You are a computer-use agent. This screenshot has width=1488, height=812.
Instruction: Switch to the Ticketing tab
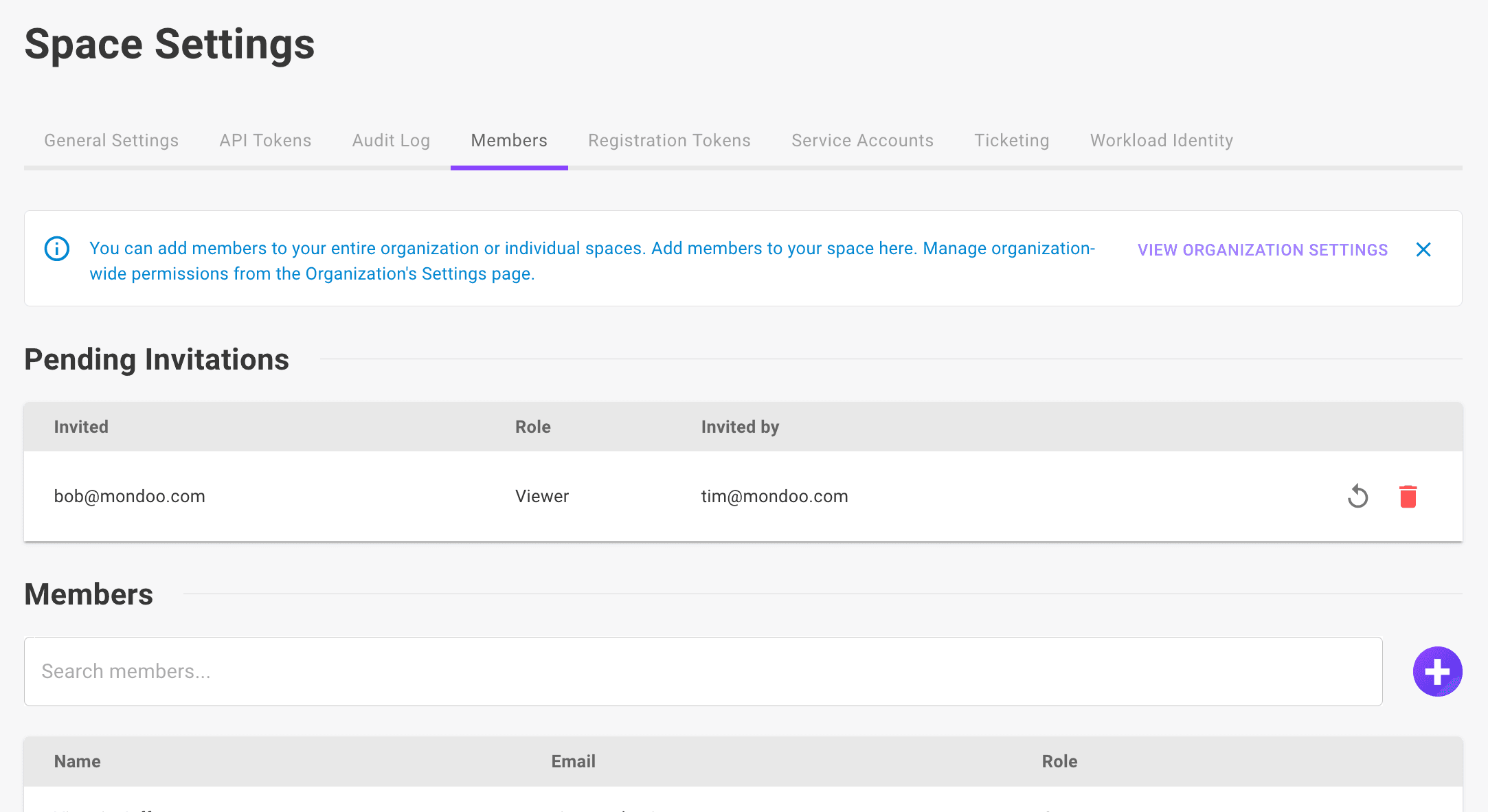1011,140
